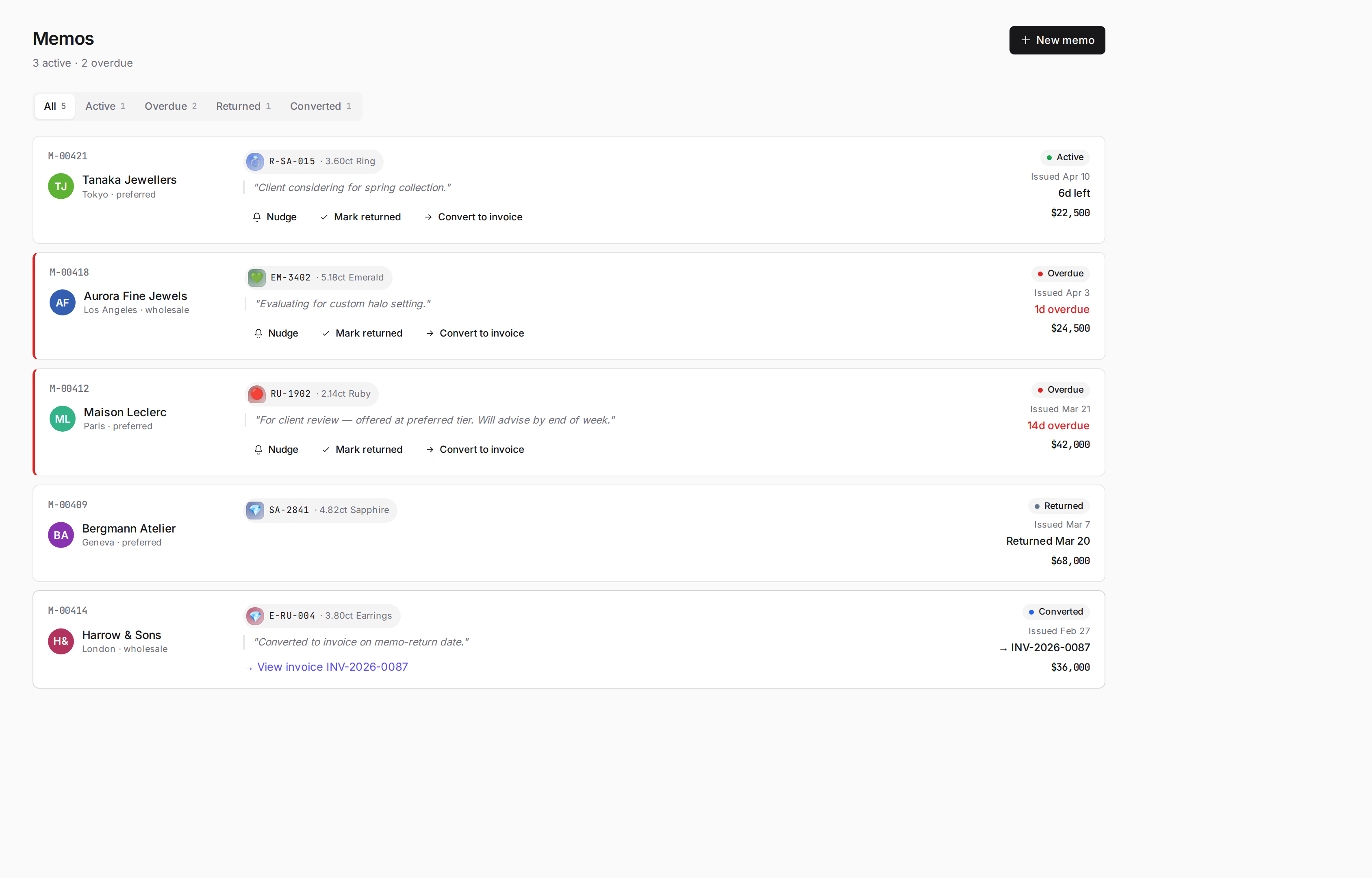This screenshot has width=1372, height=878.
Task: Show the Returned tab
Action: tap(243, 106)
